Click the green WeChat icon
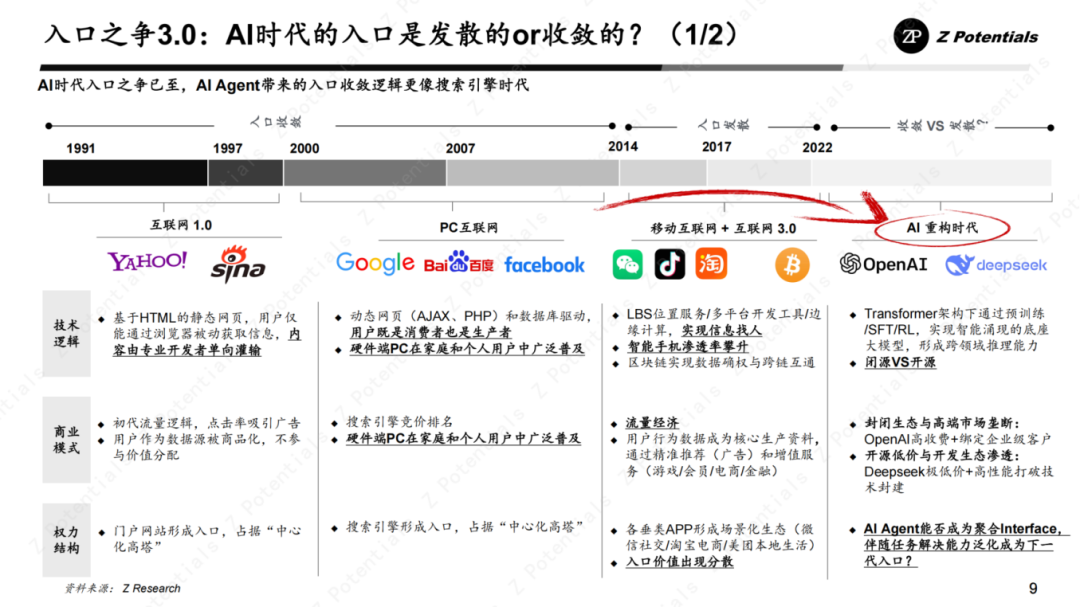The width and height of the screenshot is (1080, 607). [627, 265]
